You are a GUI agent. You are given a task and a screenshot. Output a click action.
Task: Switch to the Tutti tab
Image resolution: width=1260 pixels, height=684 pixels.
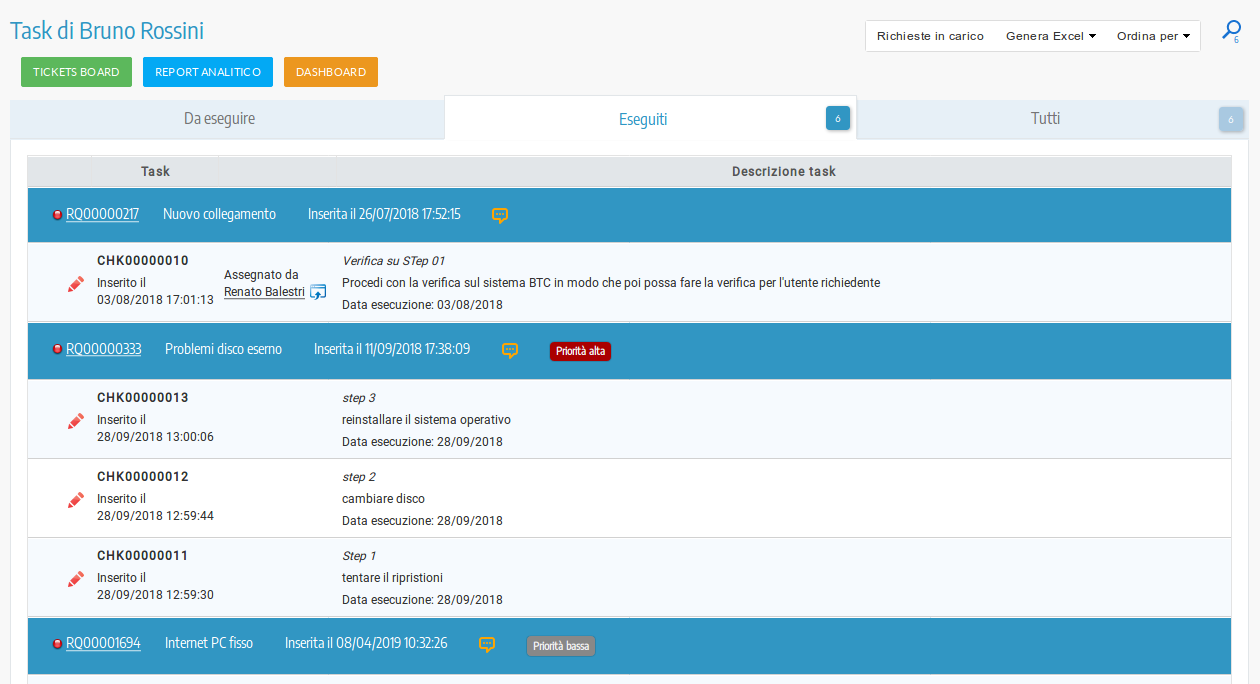[x=1045, y=119]
